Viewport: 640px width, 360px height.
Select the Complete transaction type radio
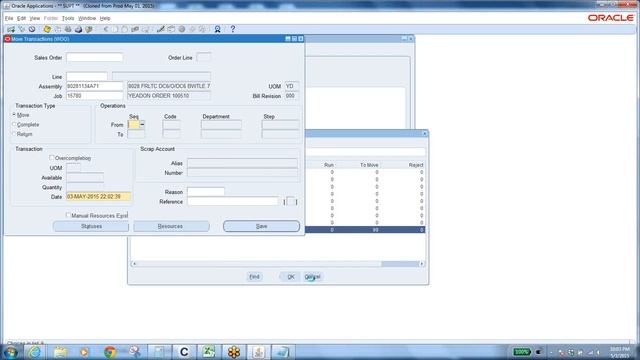click(14, 124)
